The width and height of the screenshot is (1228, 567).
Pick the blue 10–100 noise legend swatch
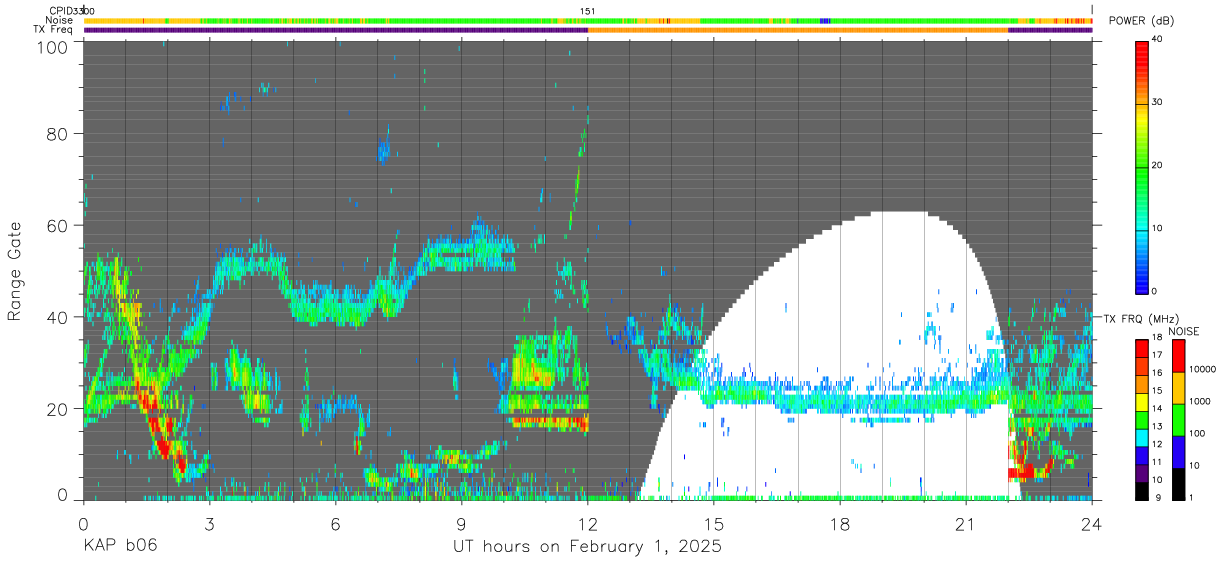pyautogui.click(x=1178, y=451)
